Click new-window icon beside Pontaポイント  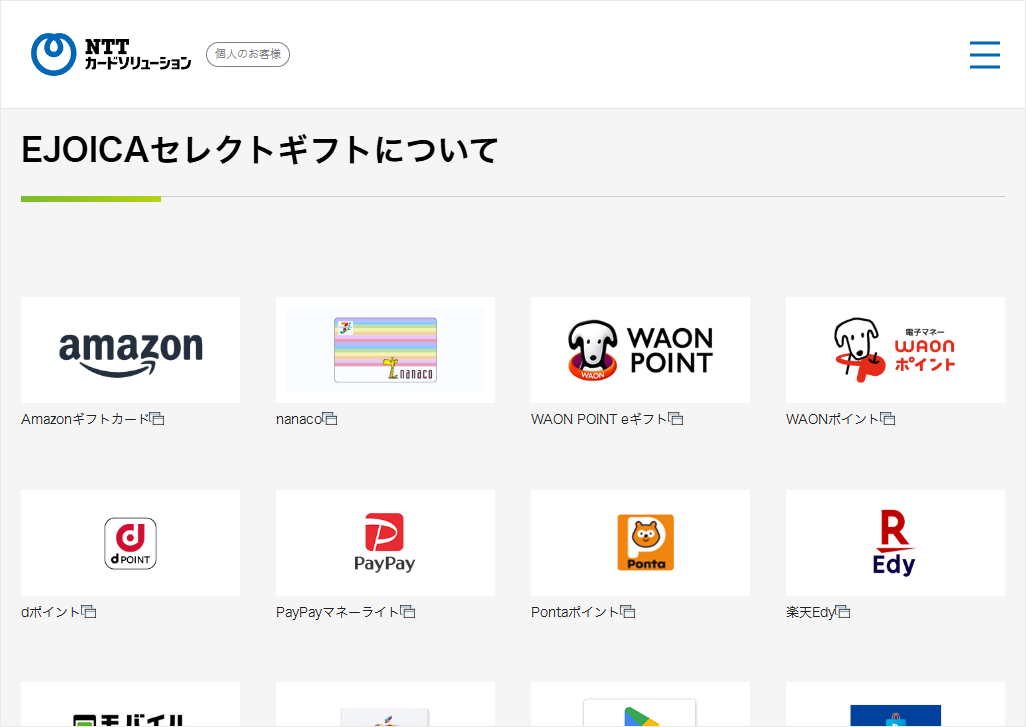tap(628, 612)
